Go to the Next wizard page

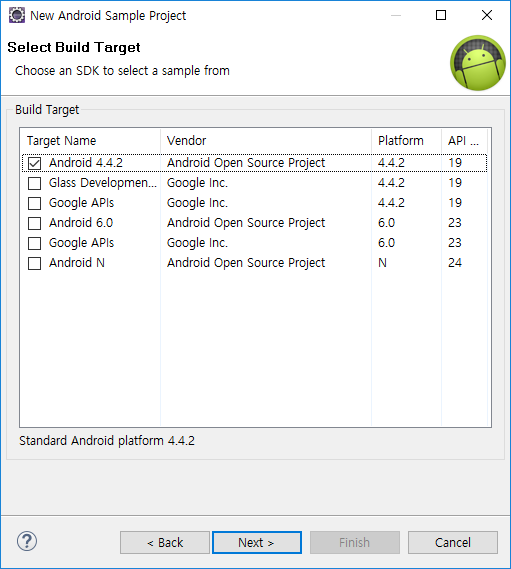(x=257, y=543)
